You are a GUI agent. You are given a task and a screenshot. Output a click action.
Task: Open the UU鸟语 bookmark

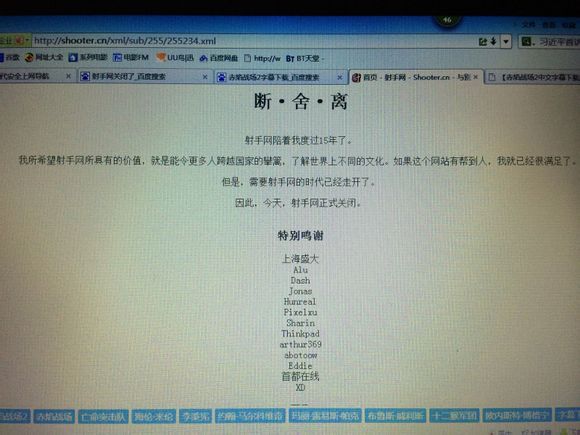175,57
